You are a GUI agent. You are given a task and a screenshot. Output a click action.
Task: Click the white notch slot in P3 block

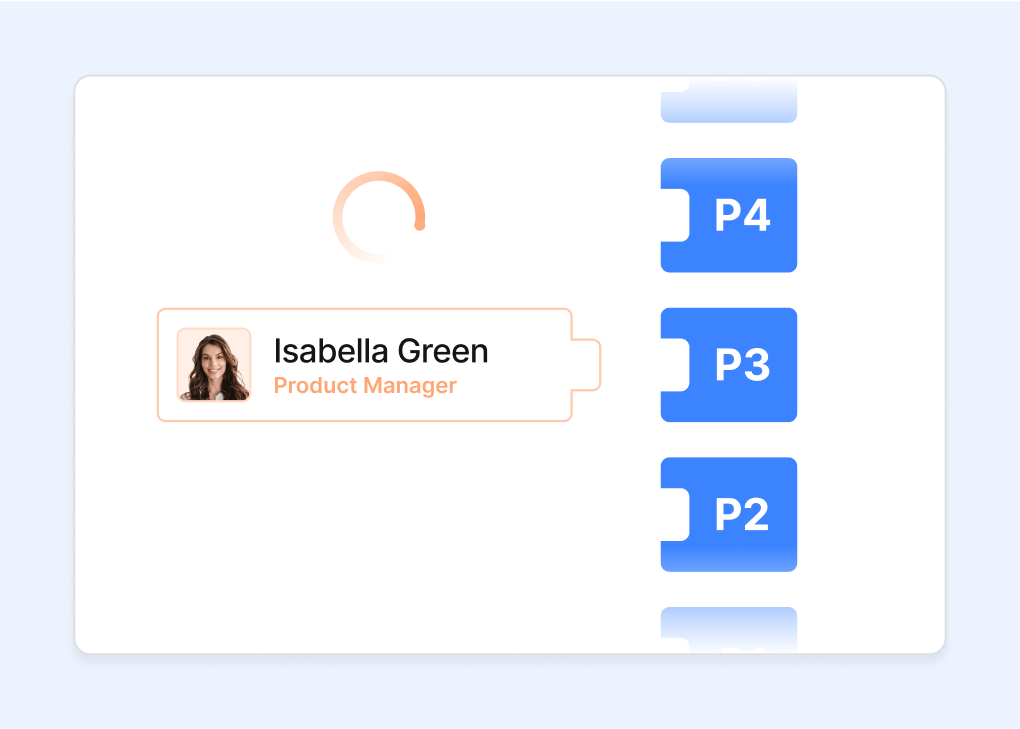click(x=675, y=365)
